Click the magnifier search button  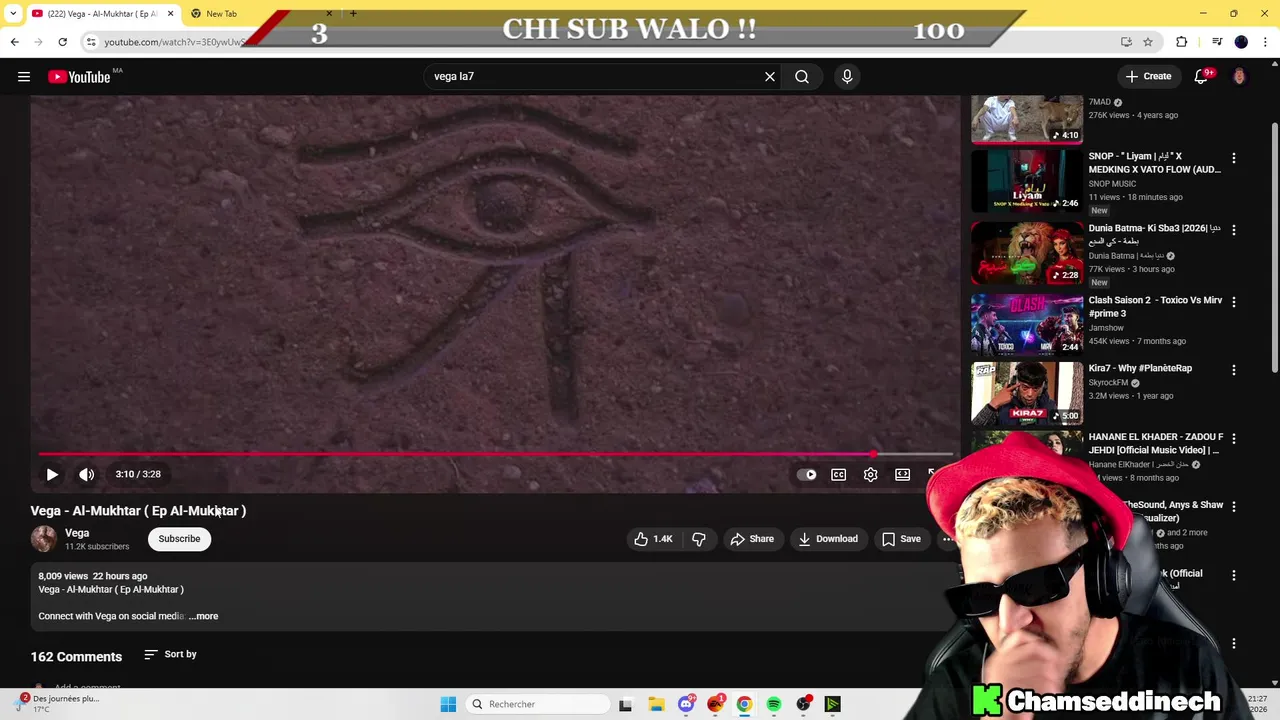(802, 76)
